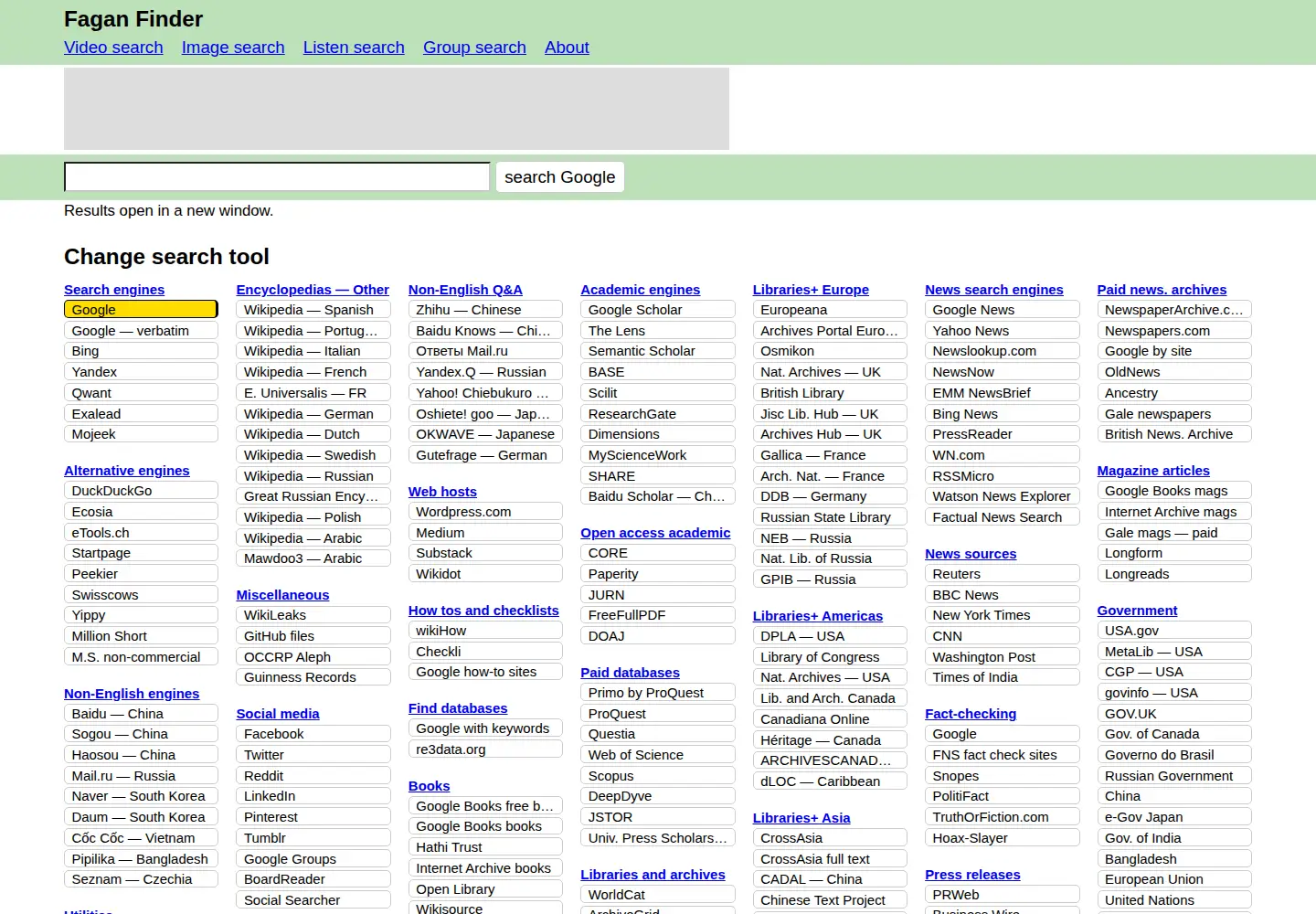Select Reddit social media tool
Screen dimensions: 1316x914
(313, 776)
